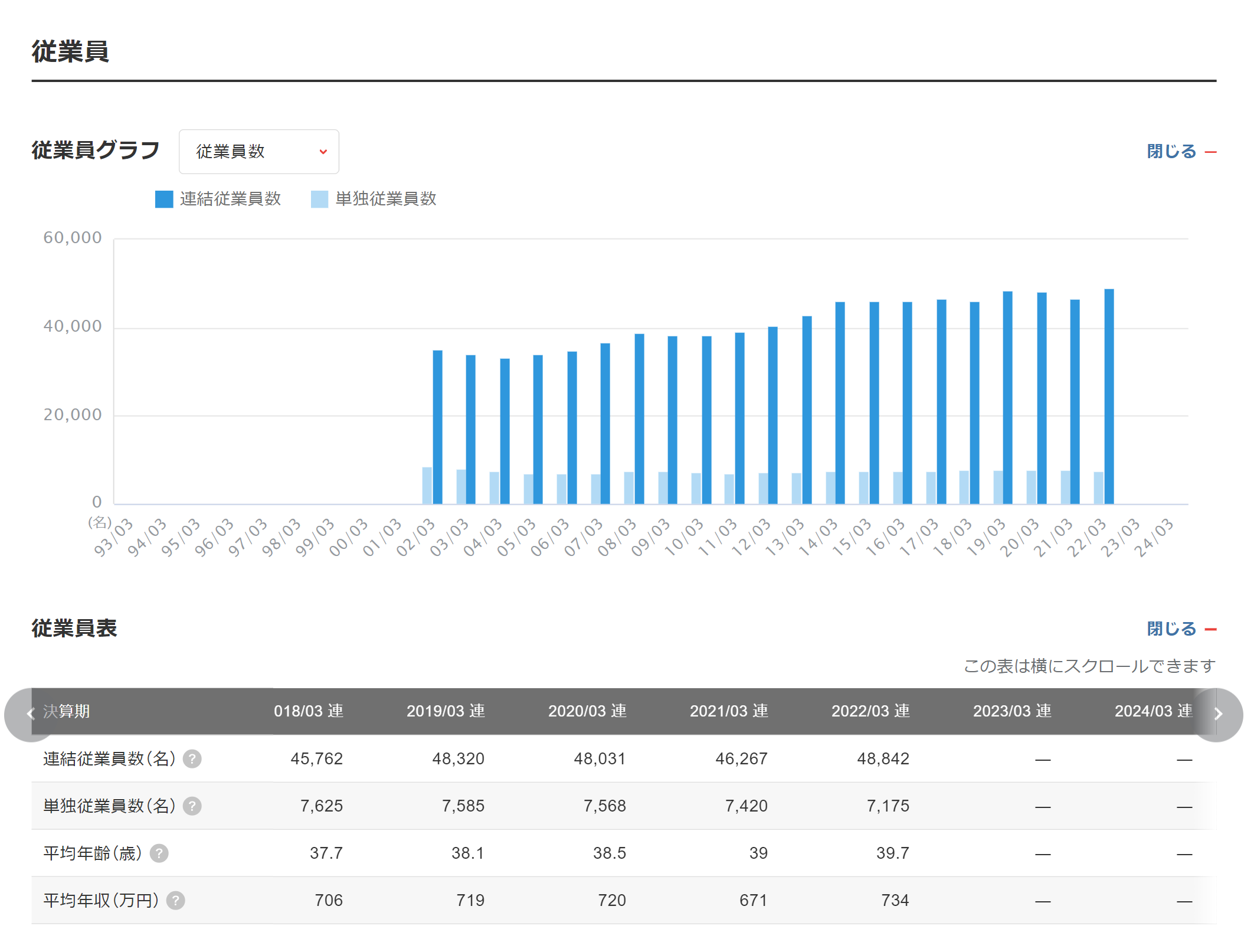Click average age value 38.1
1254x952 pixels.
click(x=468, y=853)
